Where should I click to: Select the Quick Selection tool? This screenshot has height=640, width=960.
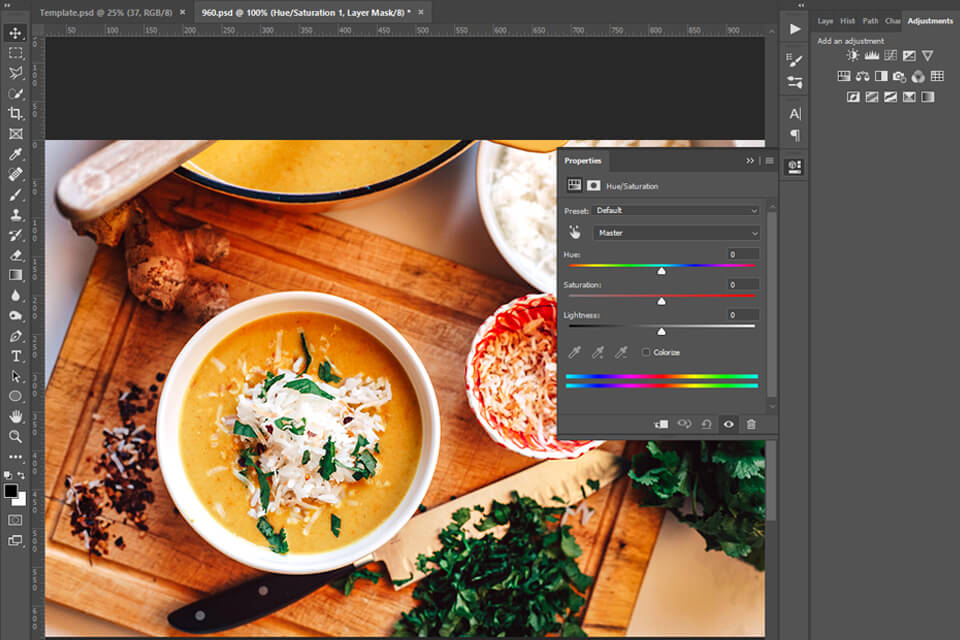(15, 93)
